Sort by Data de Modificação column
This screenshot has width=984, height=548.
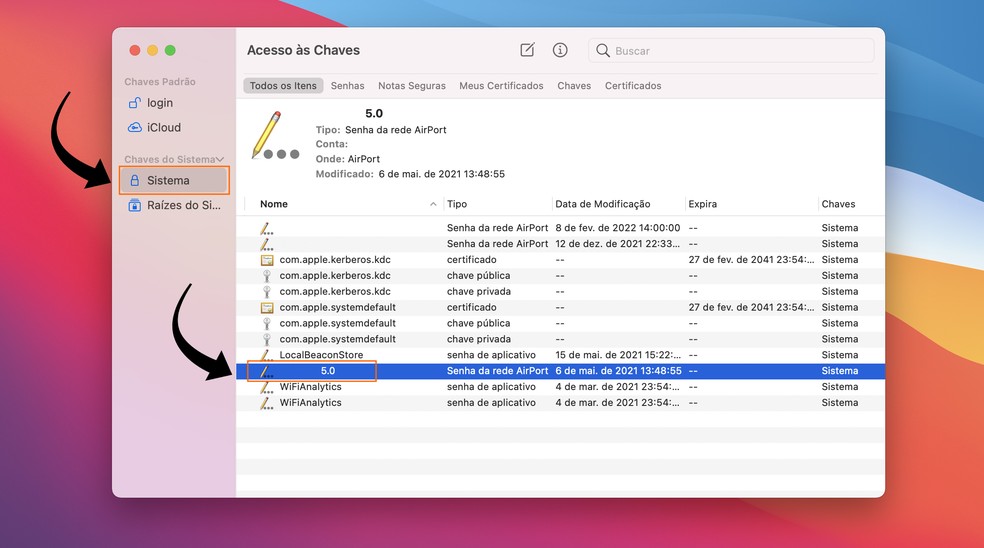[602, 204]
